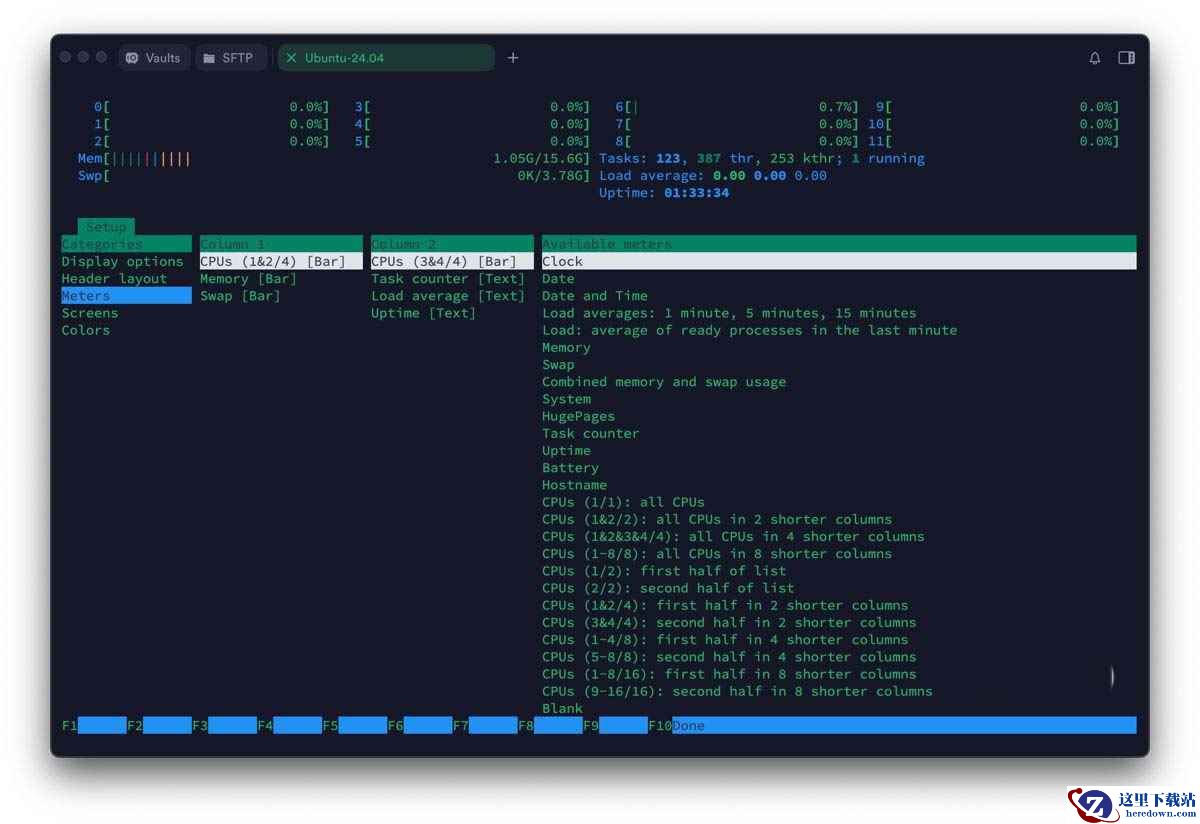
Task: Close the Ubuntu-24.04 tab with its X icon
Action: pos(292,58)
